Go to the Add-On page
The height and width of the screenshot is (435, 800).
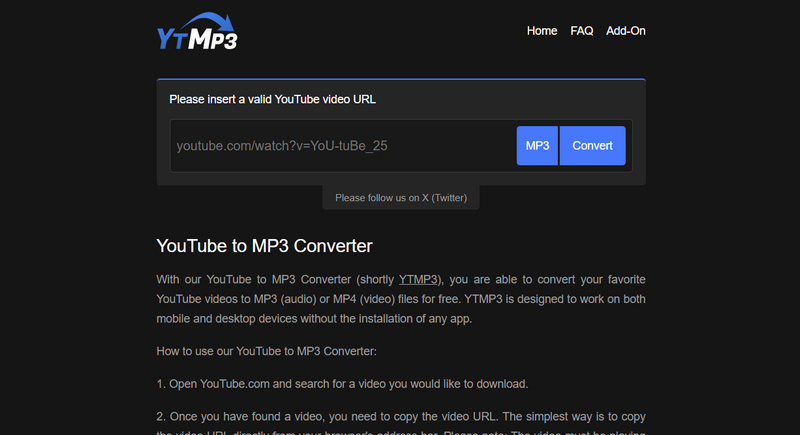(626, 31)
